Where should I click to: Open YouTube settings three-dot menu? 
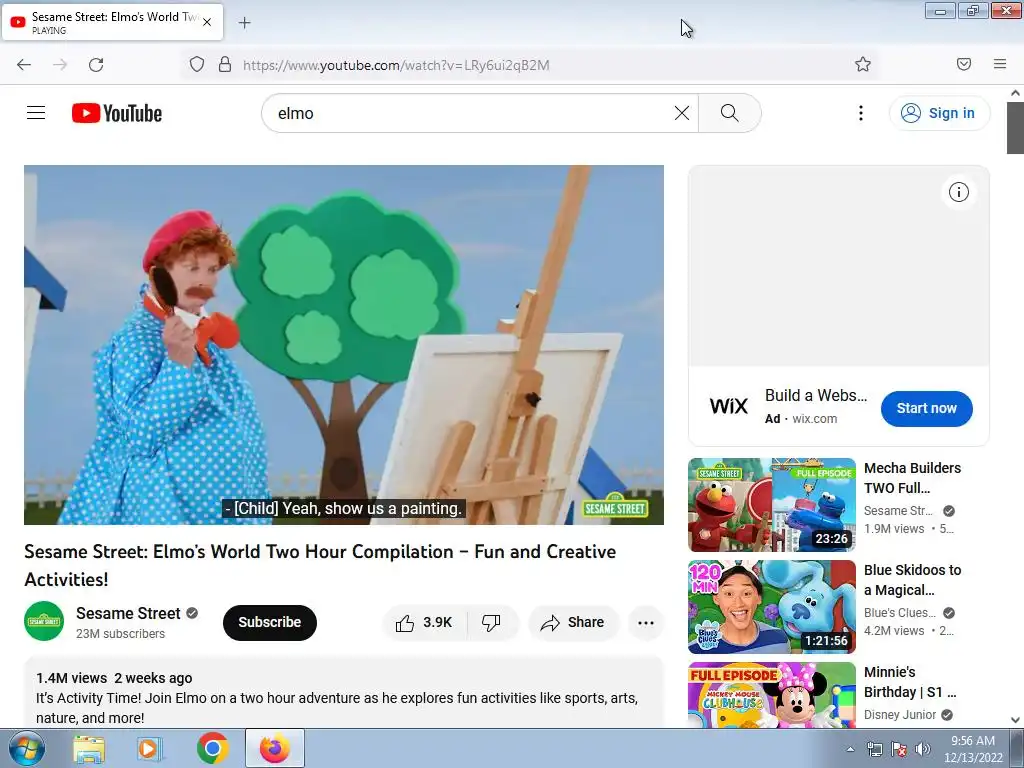(x=861, y=113)
